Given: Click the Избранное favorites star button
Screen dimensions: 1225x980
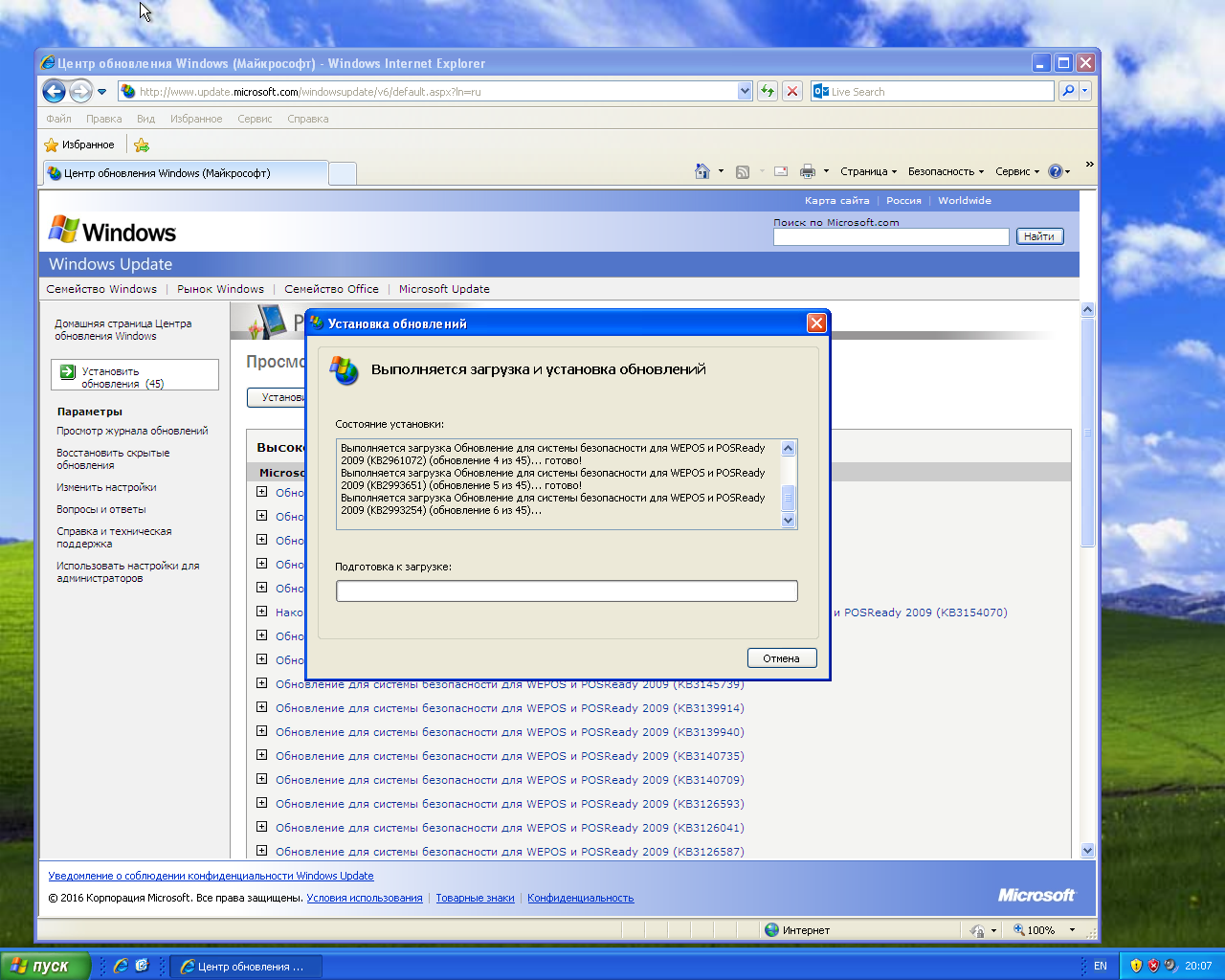Looking at the screenshot, I should tap(79, 145).
